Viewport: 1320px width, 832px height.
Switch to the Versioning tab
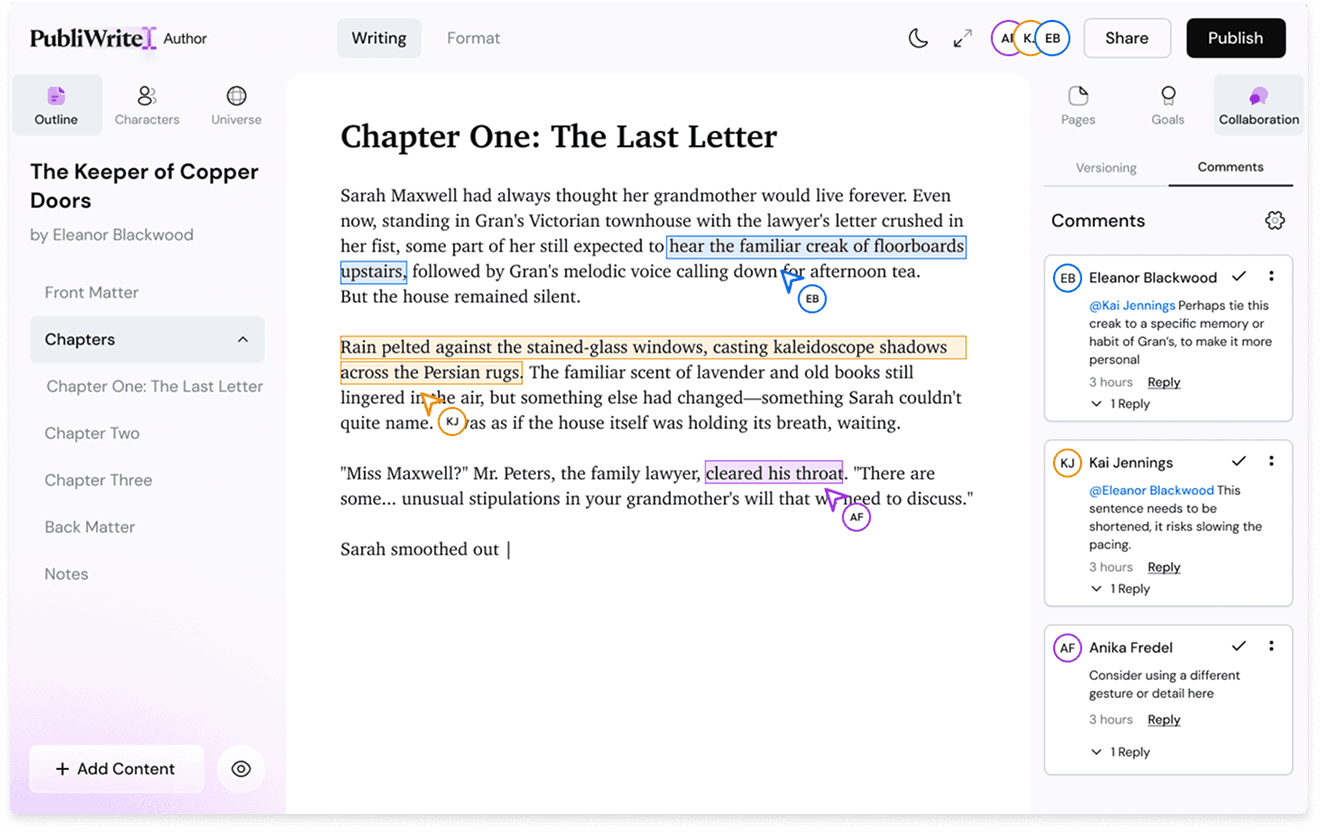tap(1106, 168)
